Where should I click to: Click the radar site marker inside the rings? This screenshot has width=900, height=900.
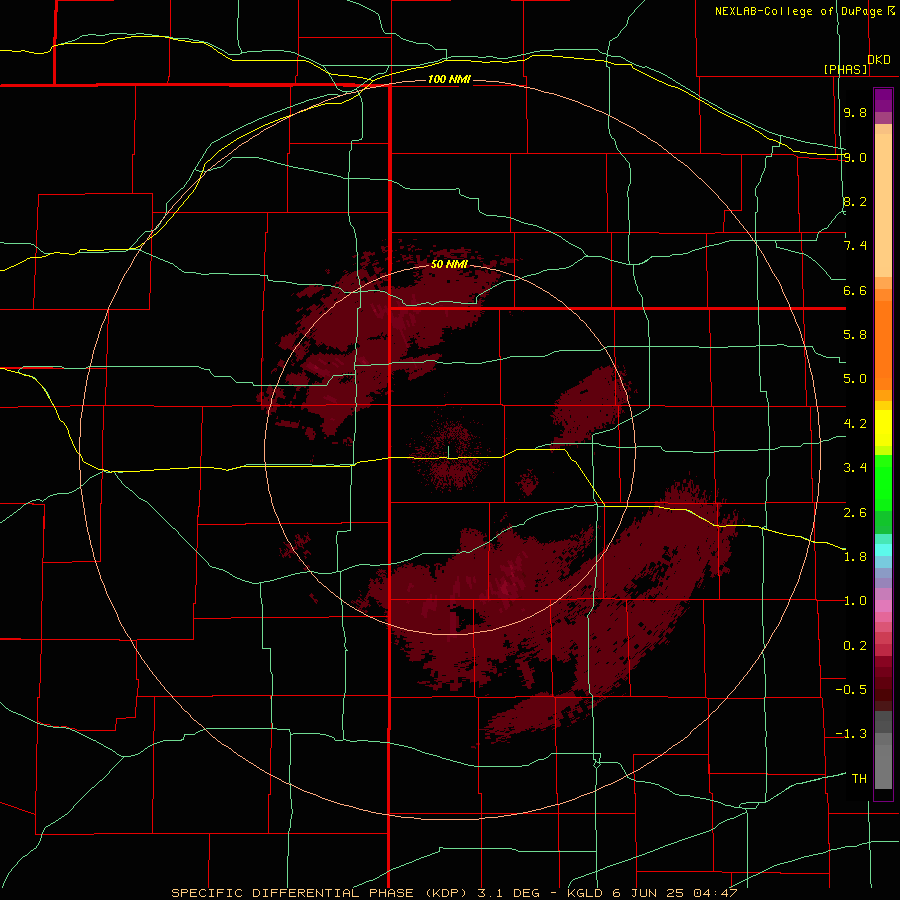449,452
